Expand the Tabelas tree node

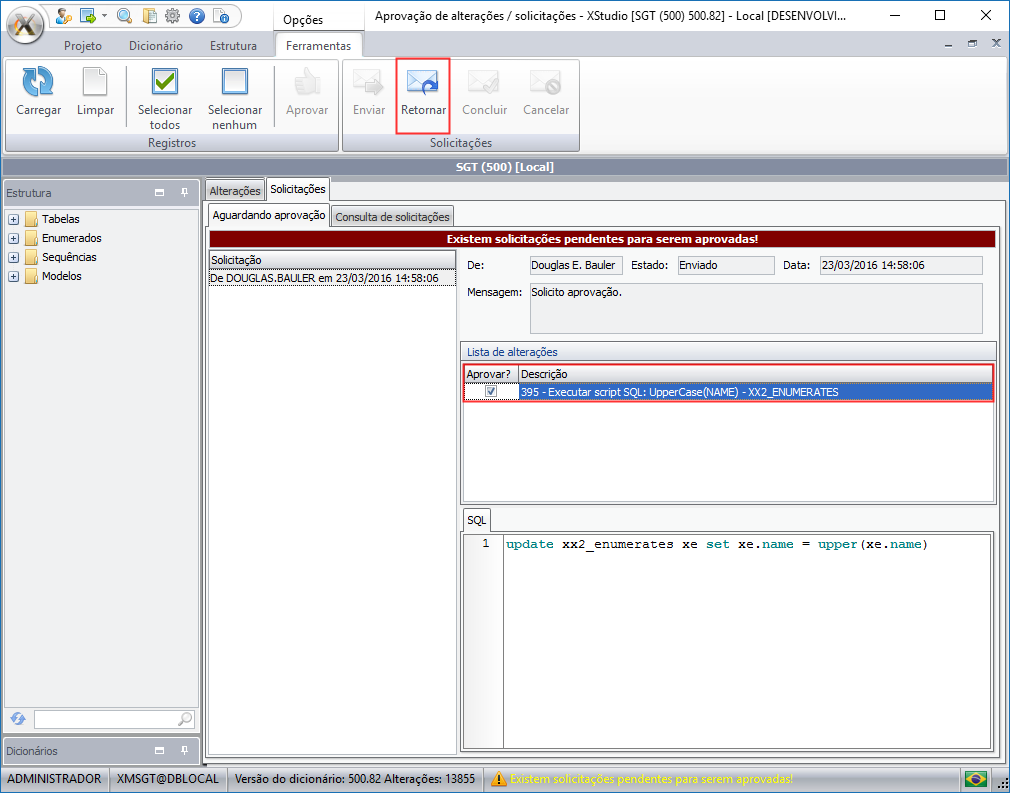[14, 219]
